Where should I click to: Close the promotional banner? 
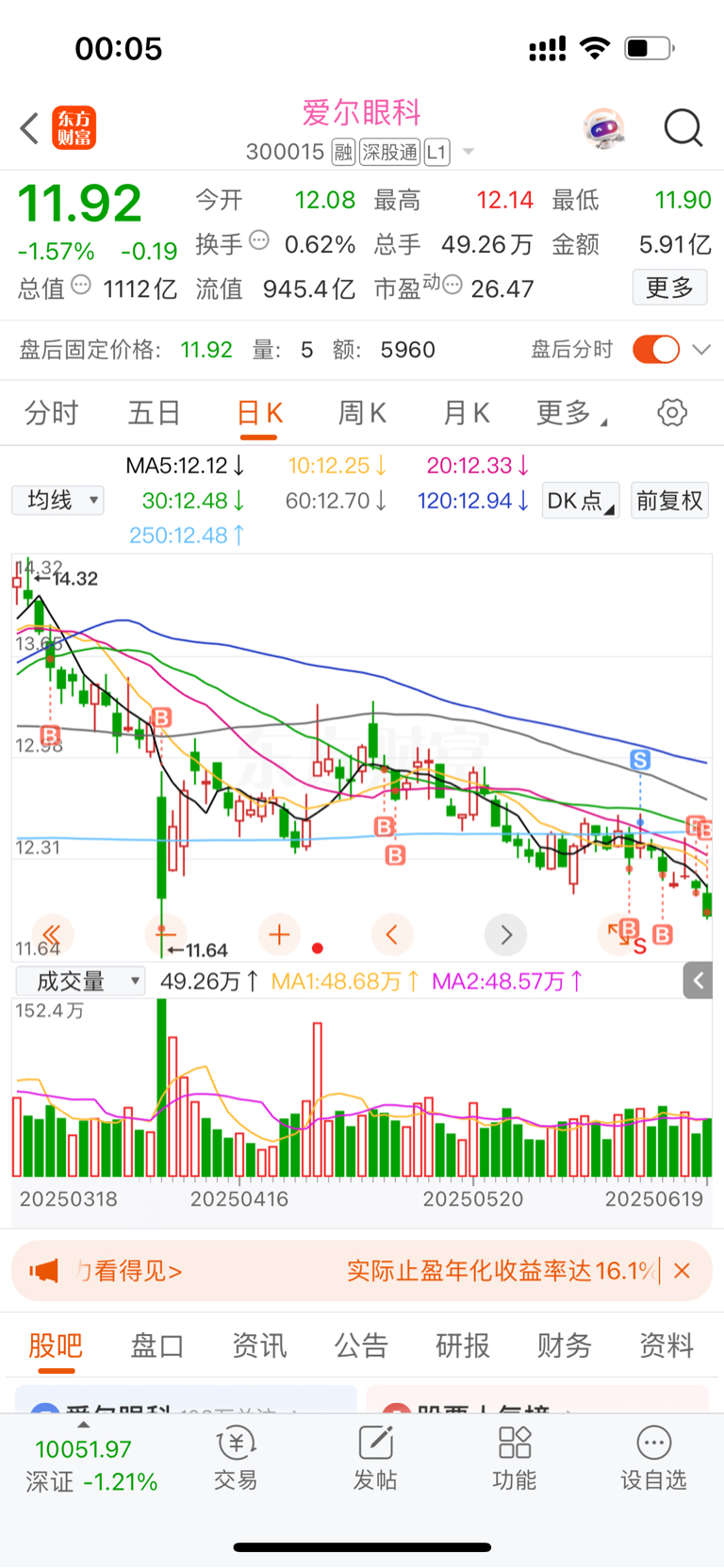[x=683, y=1271]
